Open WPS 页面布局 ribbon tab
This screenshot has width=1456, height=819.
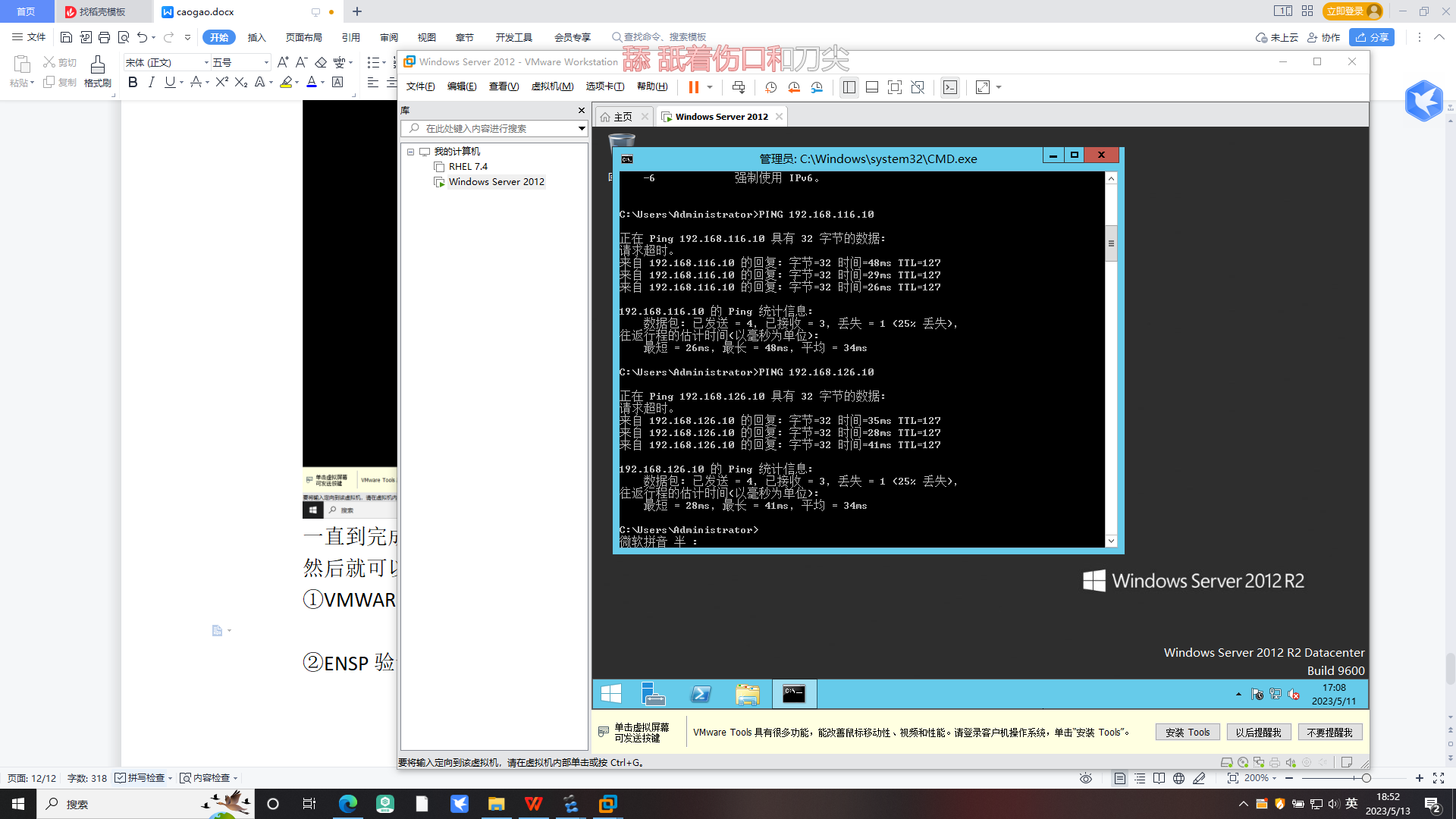coord(303,37)
